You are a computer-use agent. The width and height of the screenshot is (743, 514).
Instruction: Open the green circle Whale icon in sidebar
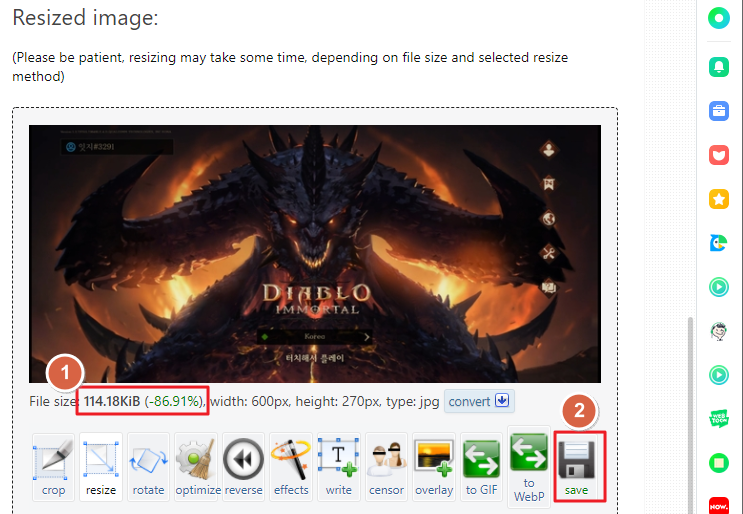[x=719, y=18]
